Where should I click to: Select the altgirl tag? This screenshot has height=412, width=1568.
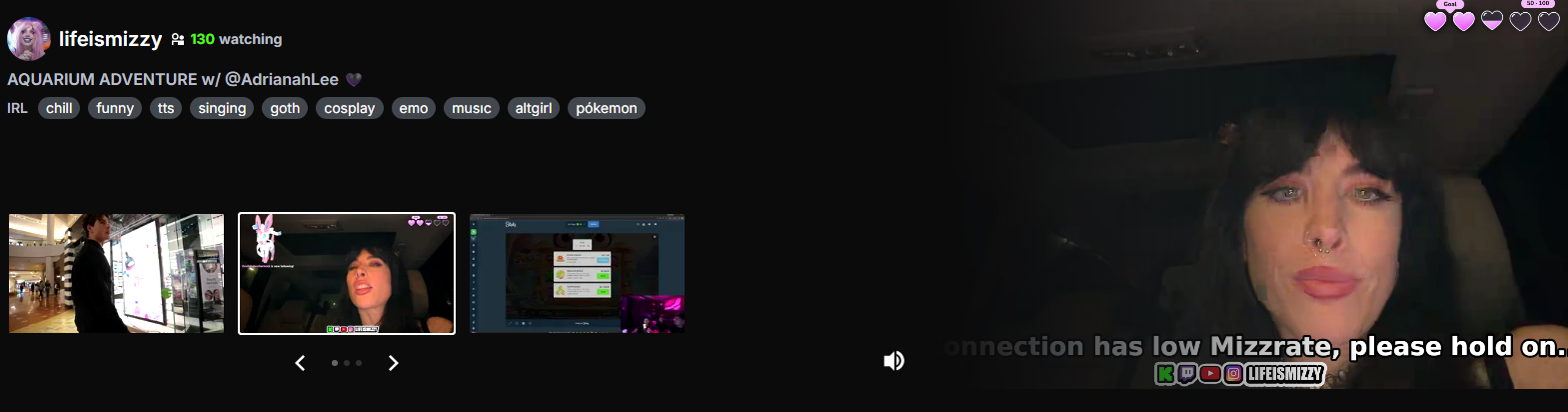tap(534, 108)
